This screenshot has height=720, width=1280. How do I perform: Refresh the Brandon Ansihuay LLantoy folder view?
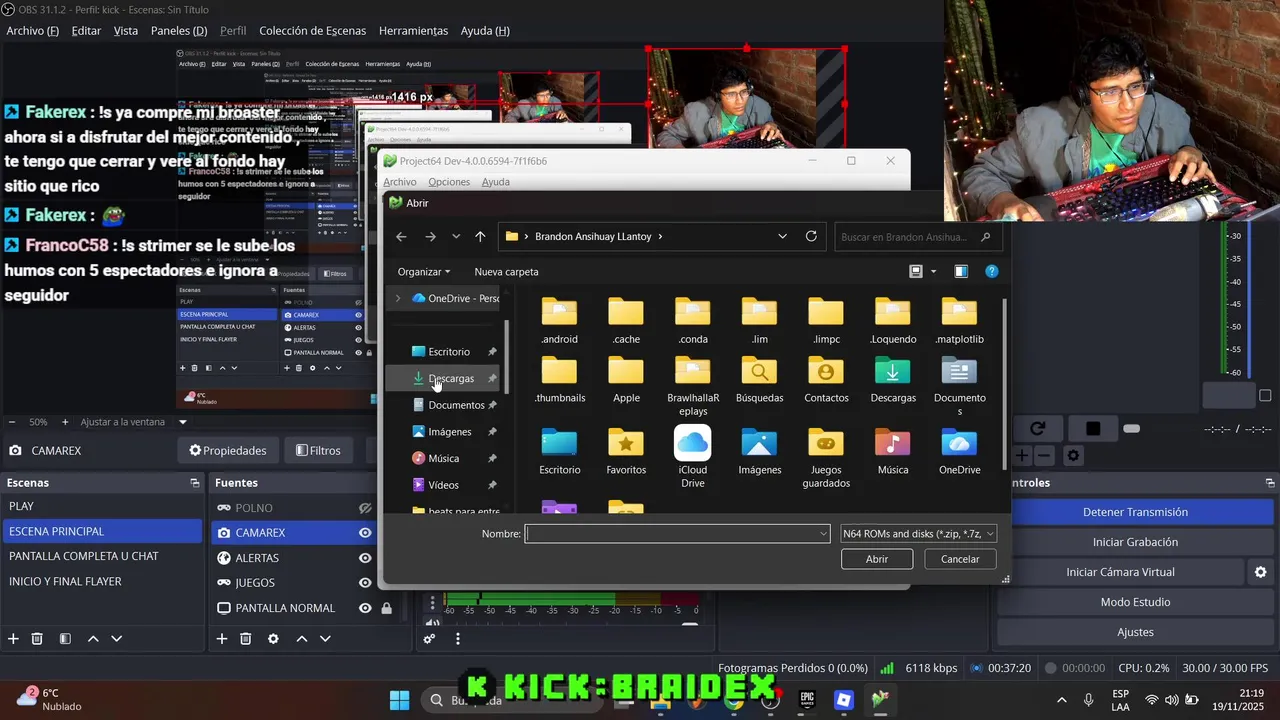[811, 237]
